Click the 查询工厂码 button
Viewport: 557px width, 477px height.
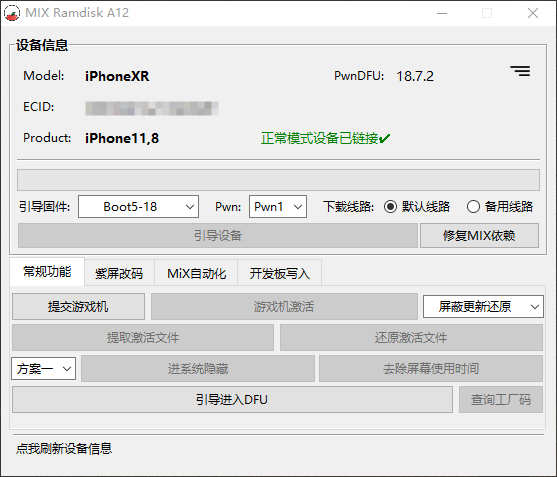pyautogui.click(x=501, y=400)
